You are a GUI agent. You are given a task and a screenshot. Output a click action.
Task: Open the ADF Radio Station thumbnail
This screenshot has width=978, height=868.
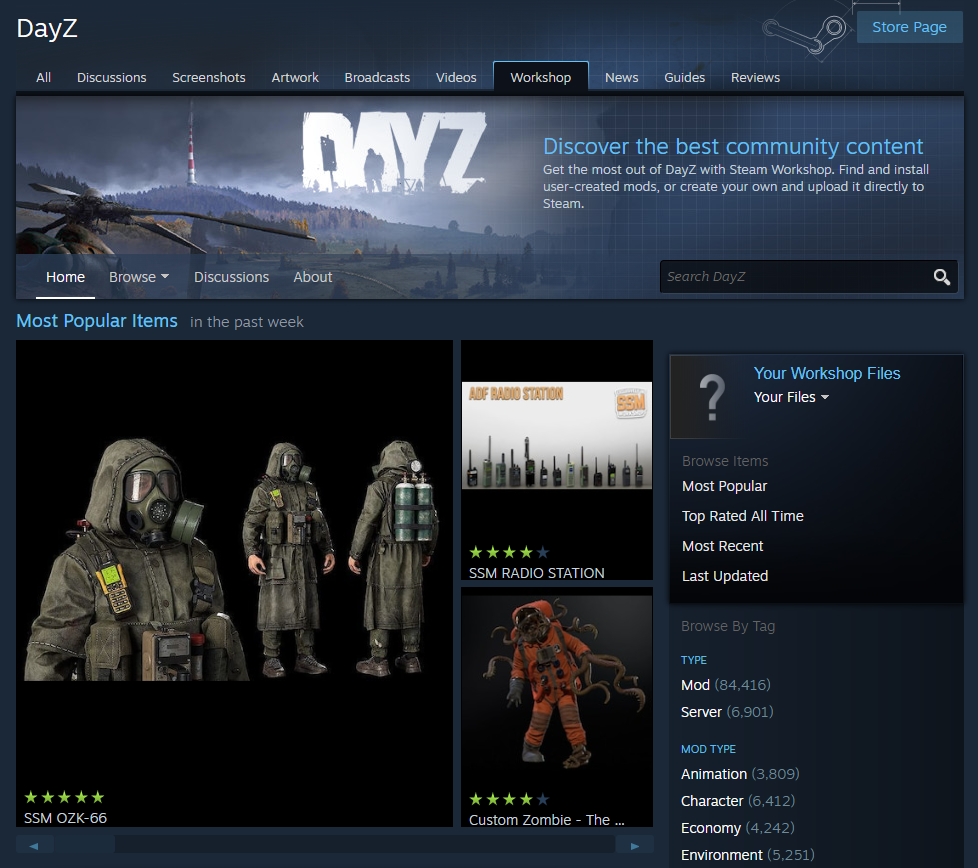[556, 435]
